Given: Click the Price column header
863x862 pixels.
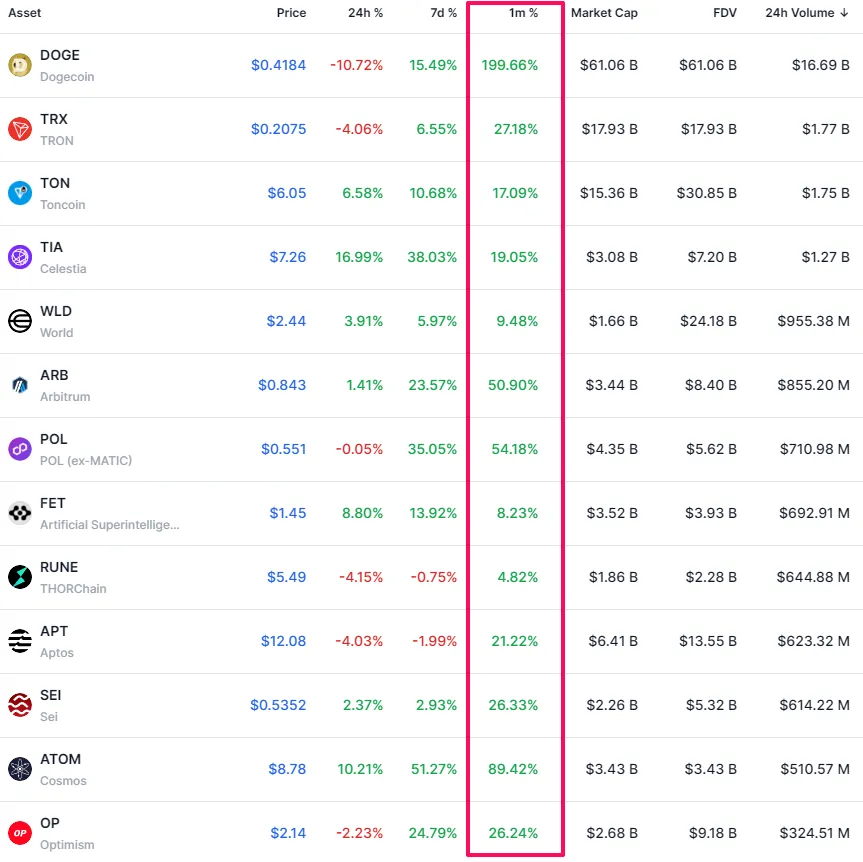Looking at the screenshot, I should click(291, 13).
